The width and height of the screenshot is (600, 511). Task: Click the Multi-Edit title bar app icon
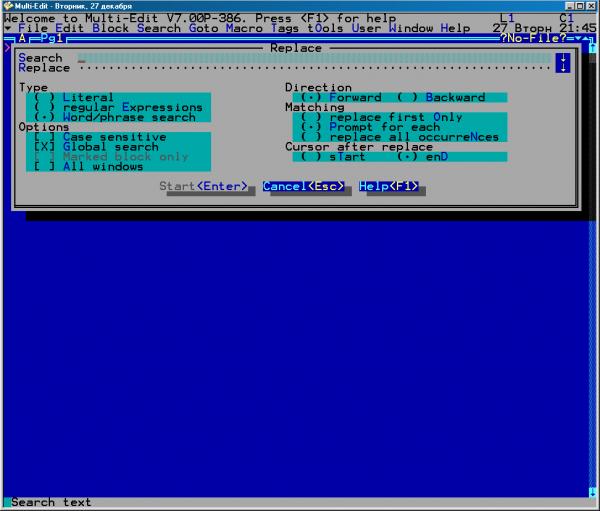tap(8, 6)
